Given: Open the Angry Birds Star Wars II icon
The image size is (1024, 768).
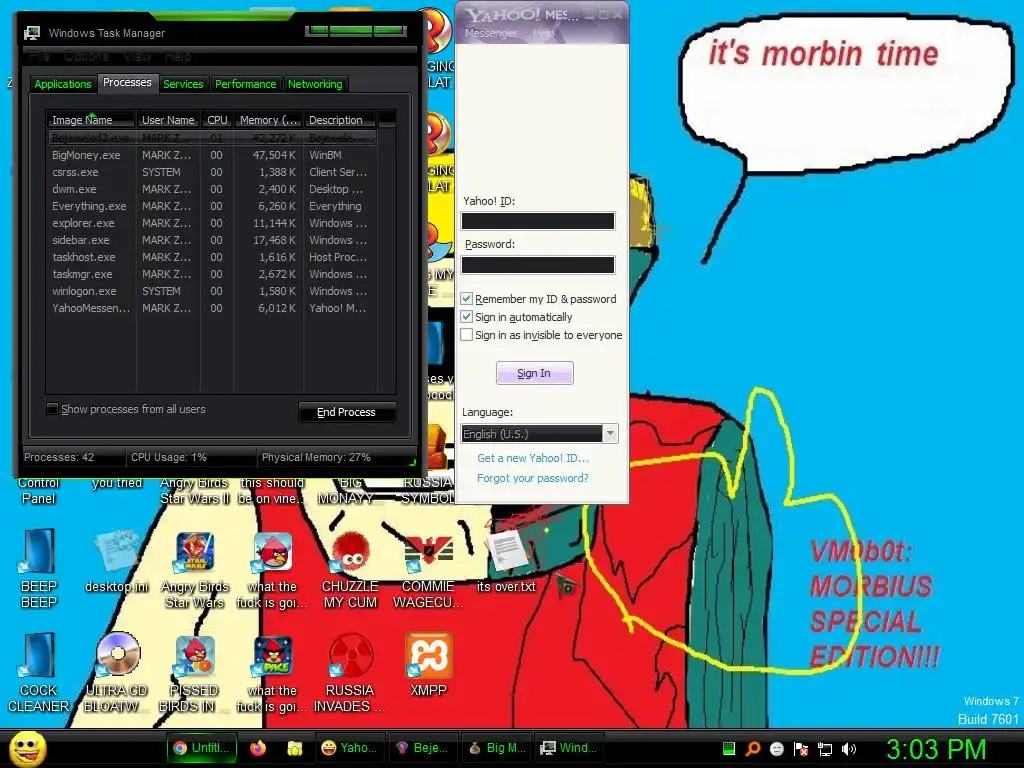Looking at the screenshot, I should click(x=195, y=490).
